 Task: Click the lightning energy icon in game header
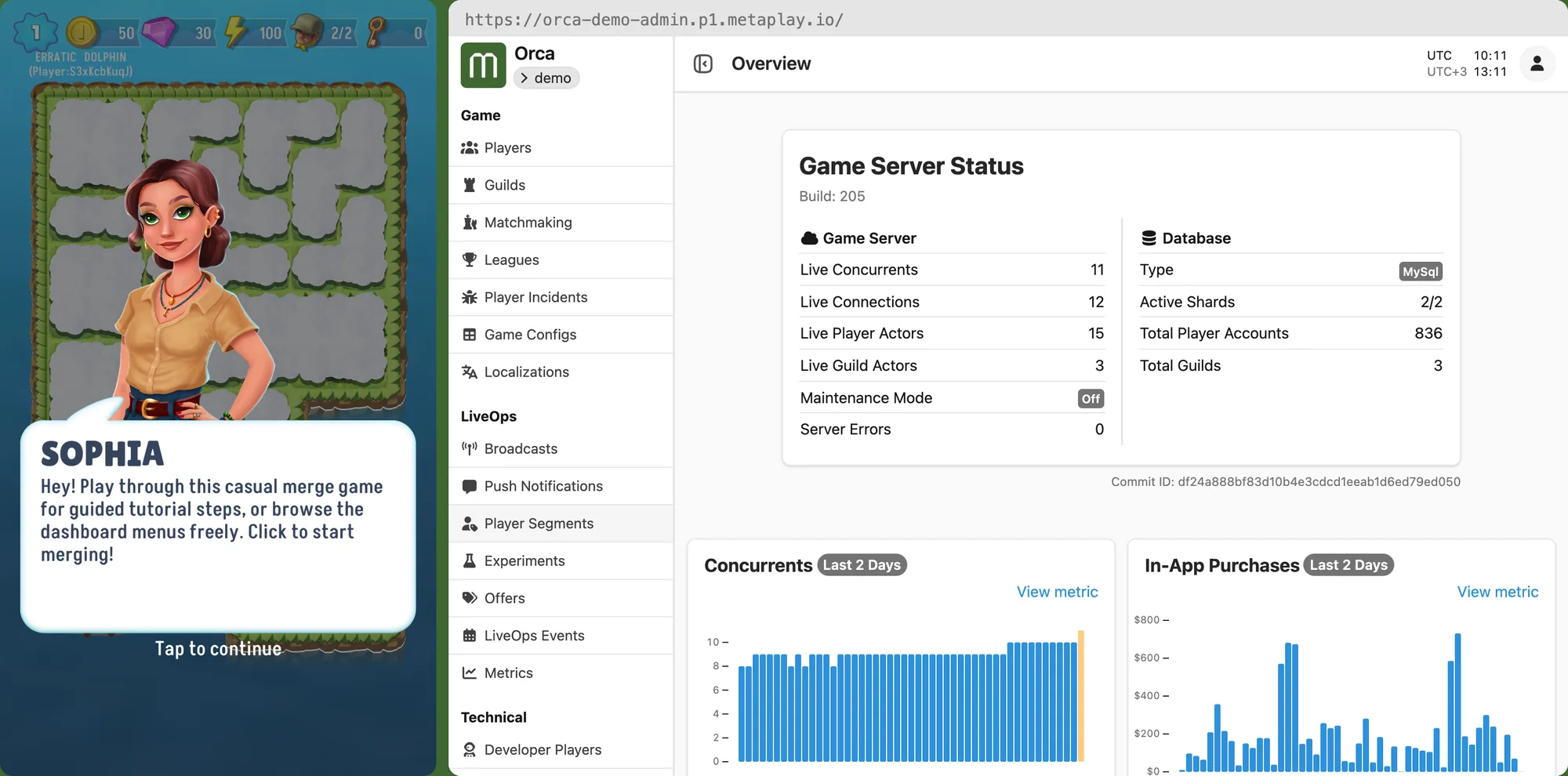pyautogui.click(x=235, y=32)
